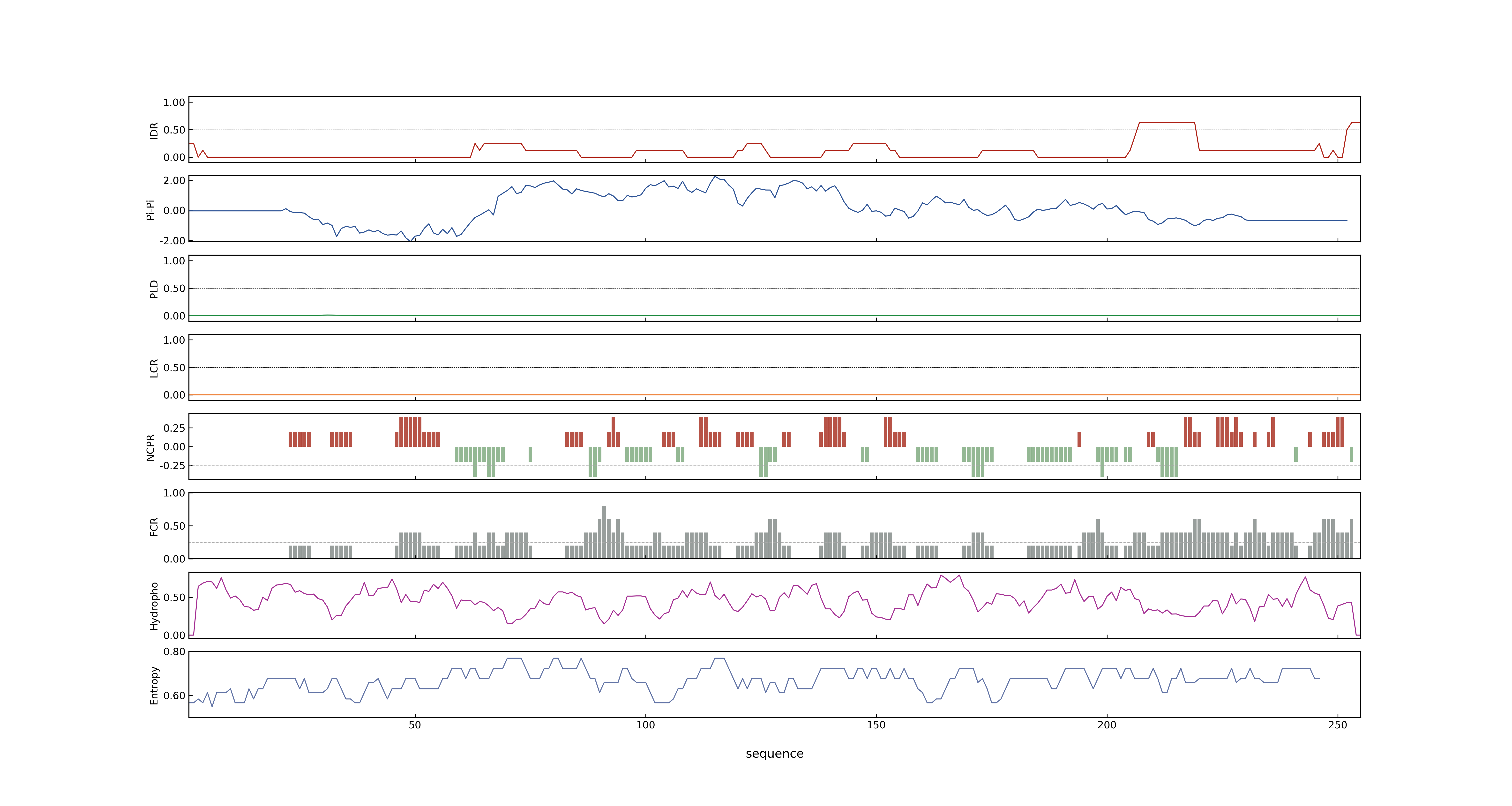The width and height of the screenshot is (1512, 806).
Task: Click the 0.60 tick on Entropy axis
Action: 174,696
